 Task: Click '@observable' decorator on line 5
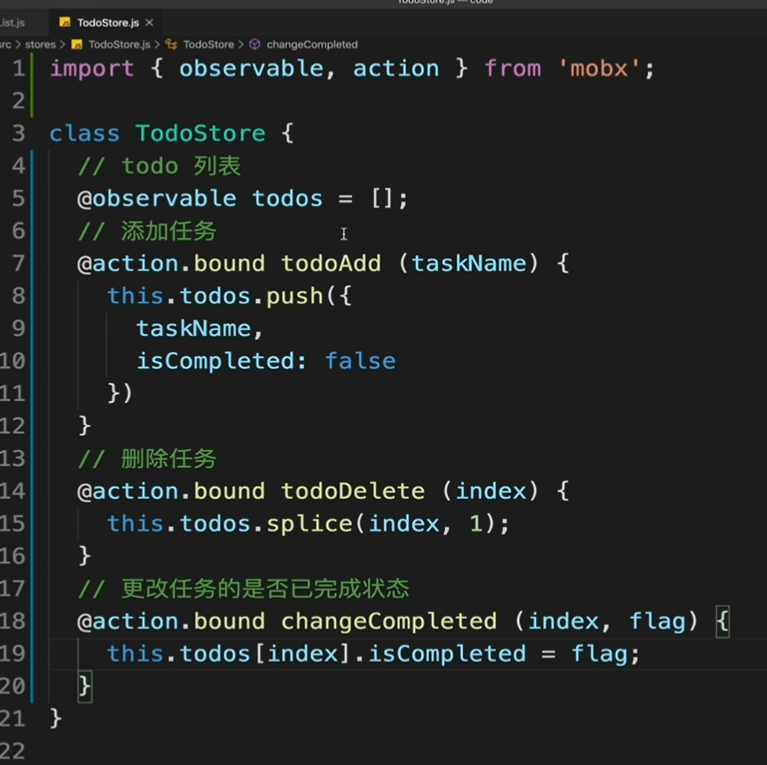pos(157,199)
